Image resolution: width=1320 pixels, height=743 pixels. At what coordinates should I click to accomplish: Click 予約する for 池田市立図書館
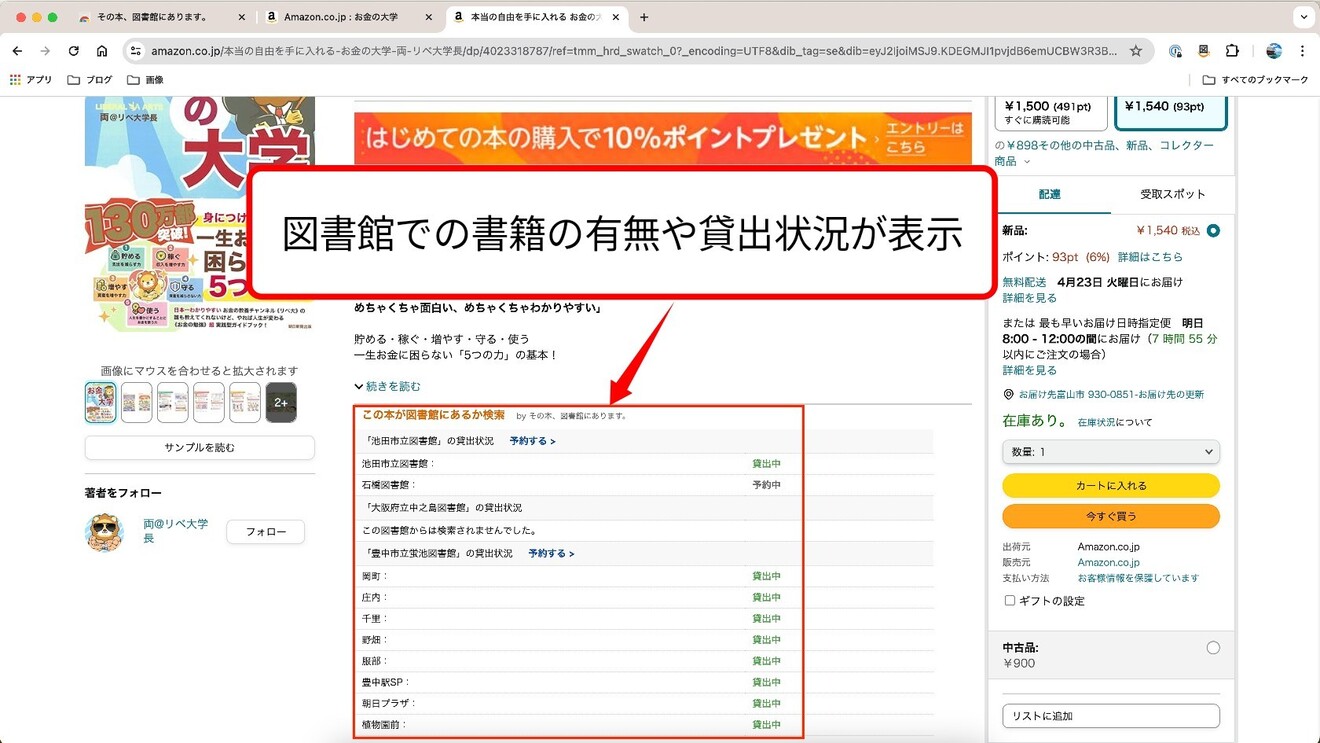(x=532, y=441)
